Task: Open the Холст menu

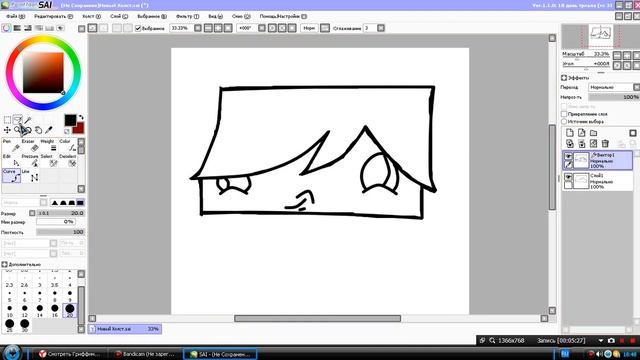Action: click(91, 16)
